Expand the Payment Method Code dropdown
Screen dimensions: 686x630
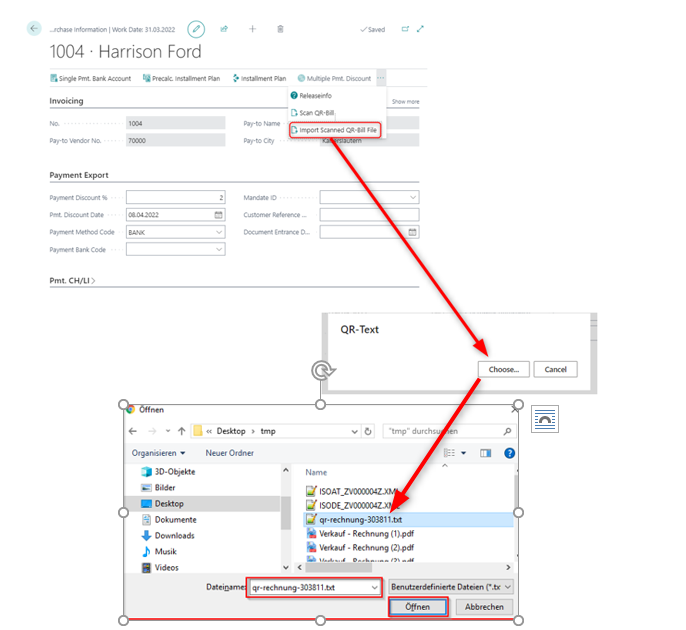coord(219,232)
